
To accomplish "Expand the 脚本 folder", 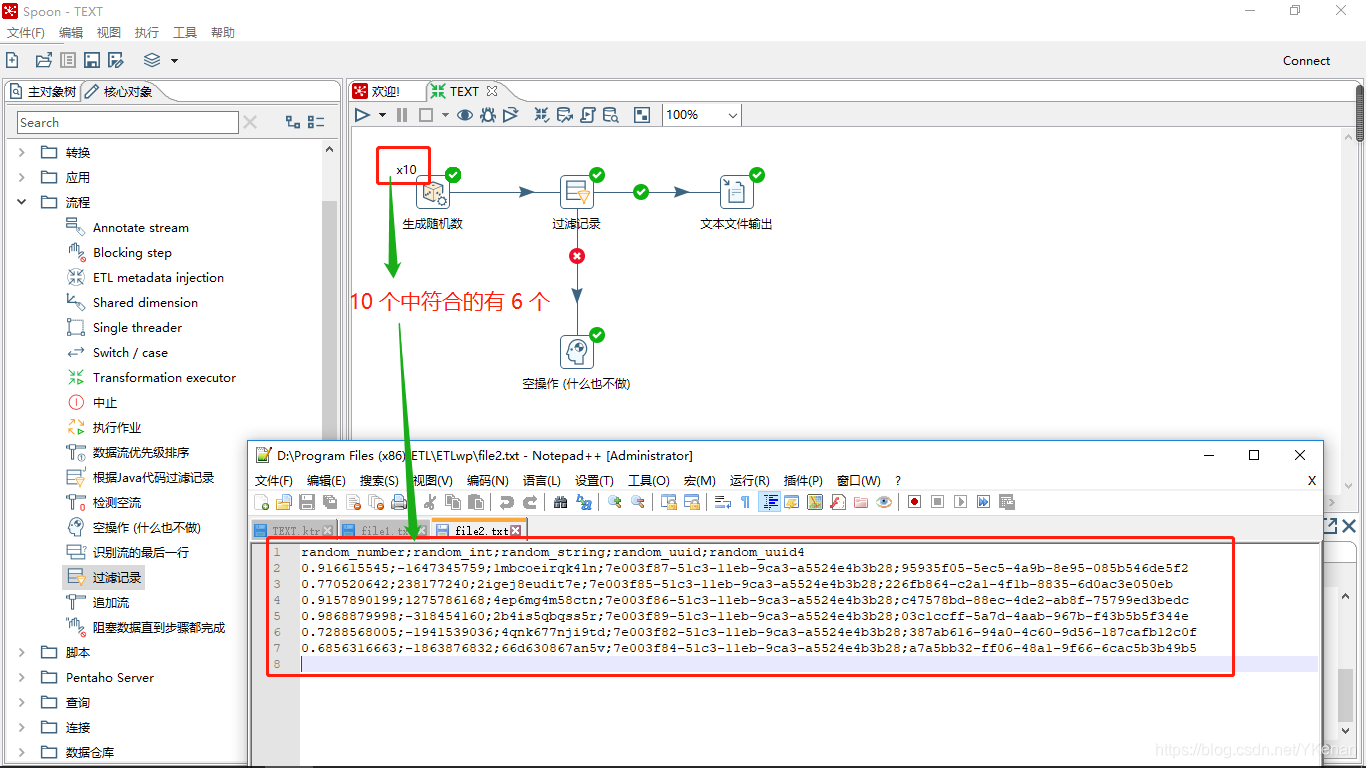I will 22,652.
